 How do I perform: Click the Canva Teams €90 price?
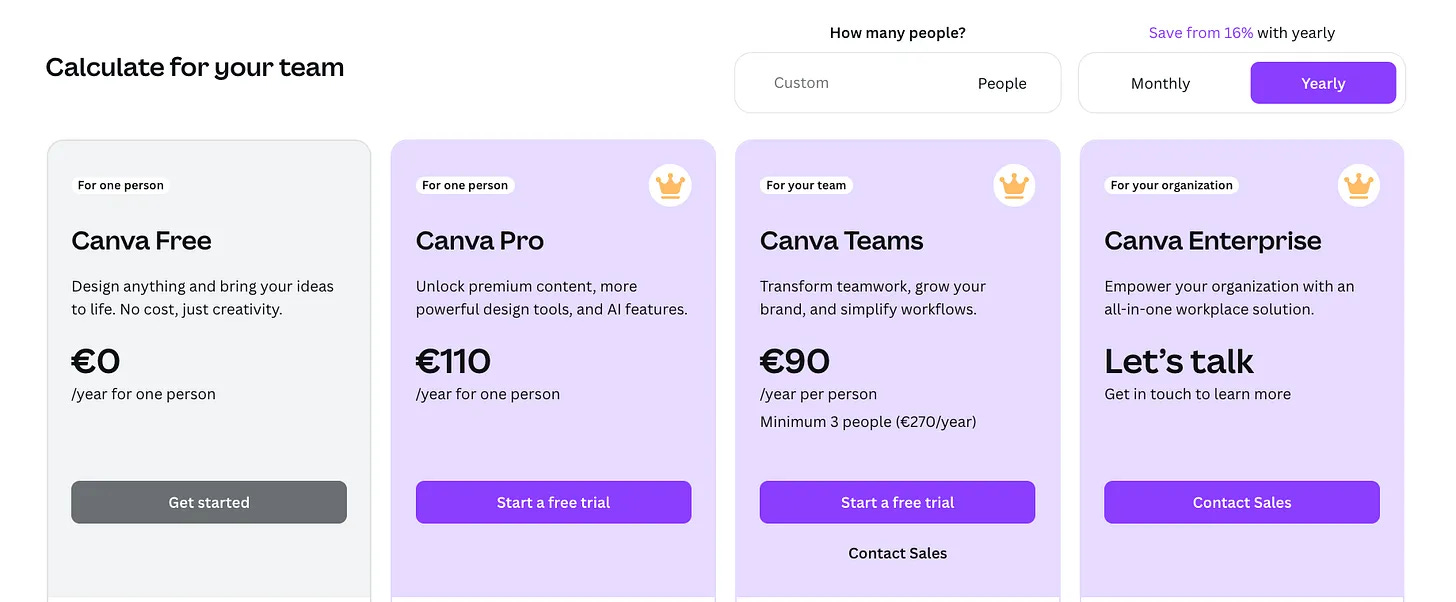[795, 361]
